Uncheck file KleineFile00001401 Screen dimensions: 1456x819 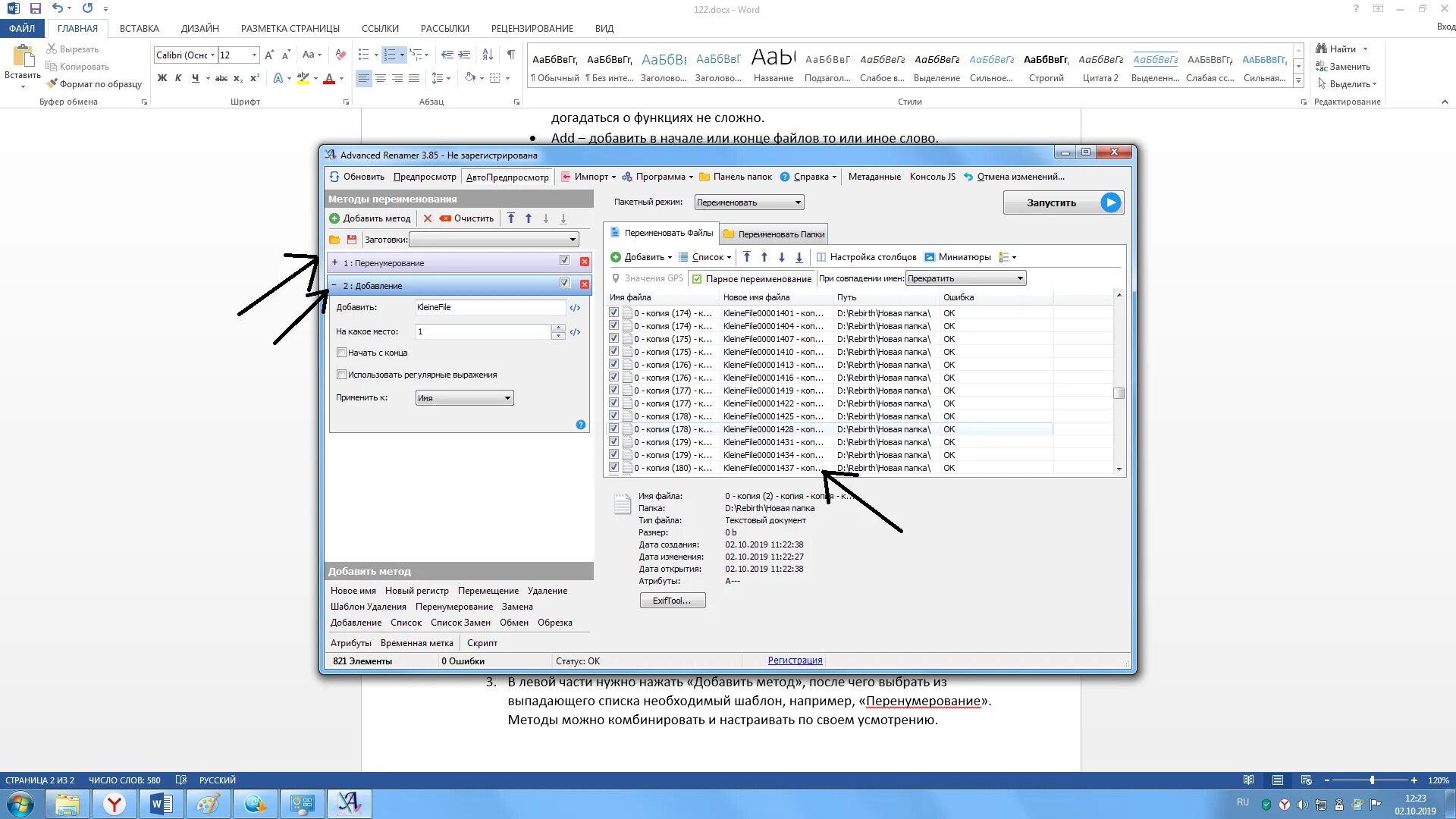[x=613, y=312]
